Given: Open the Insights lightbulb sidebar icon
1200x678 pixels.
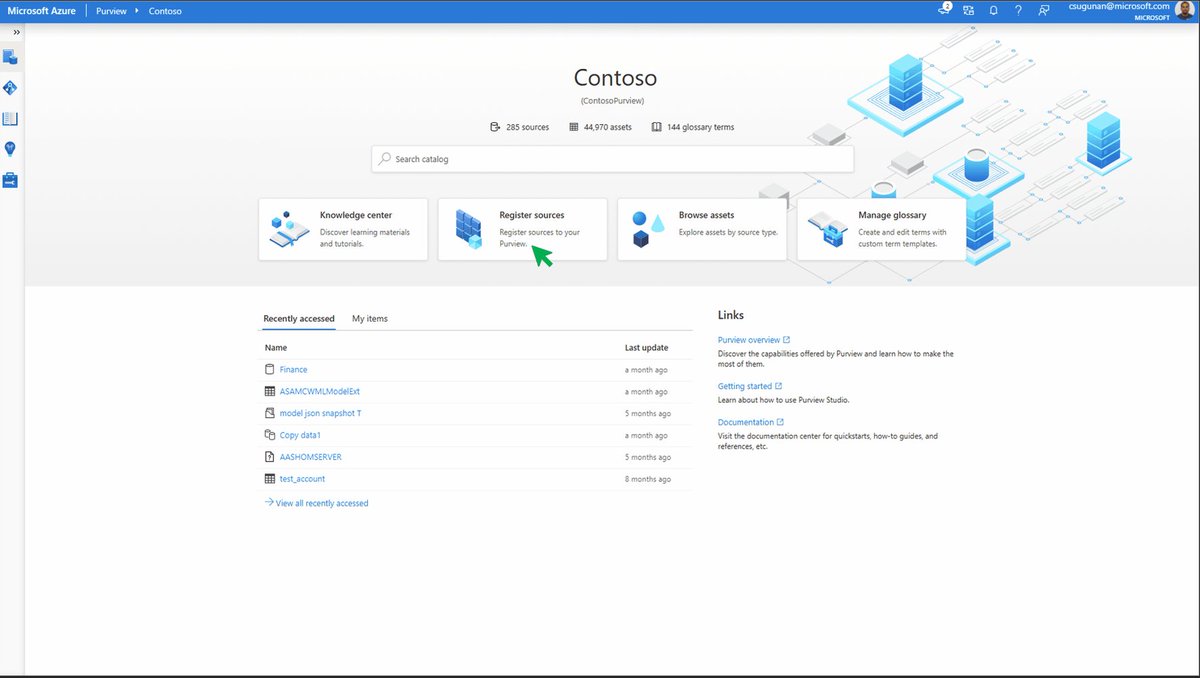Looking at the screenshot, I should tap(10, 149).
